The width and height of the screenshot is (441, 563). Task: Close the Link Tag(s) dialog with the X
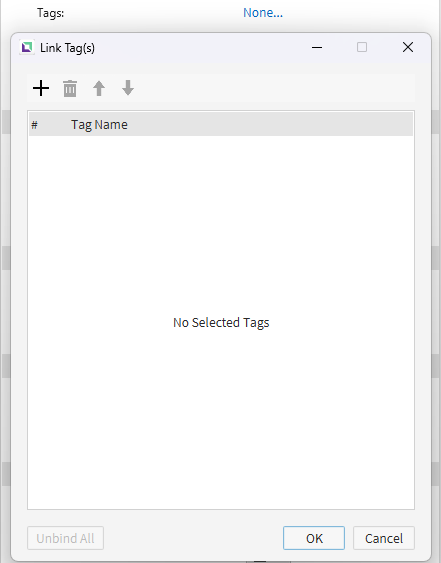408,47
